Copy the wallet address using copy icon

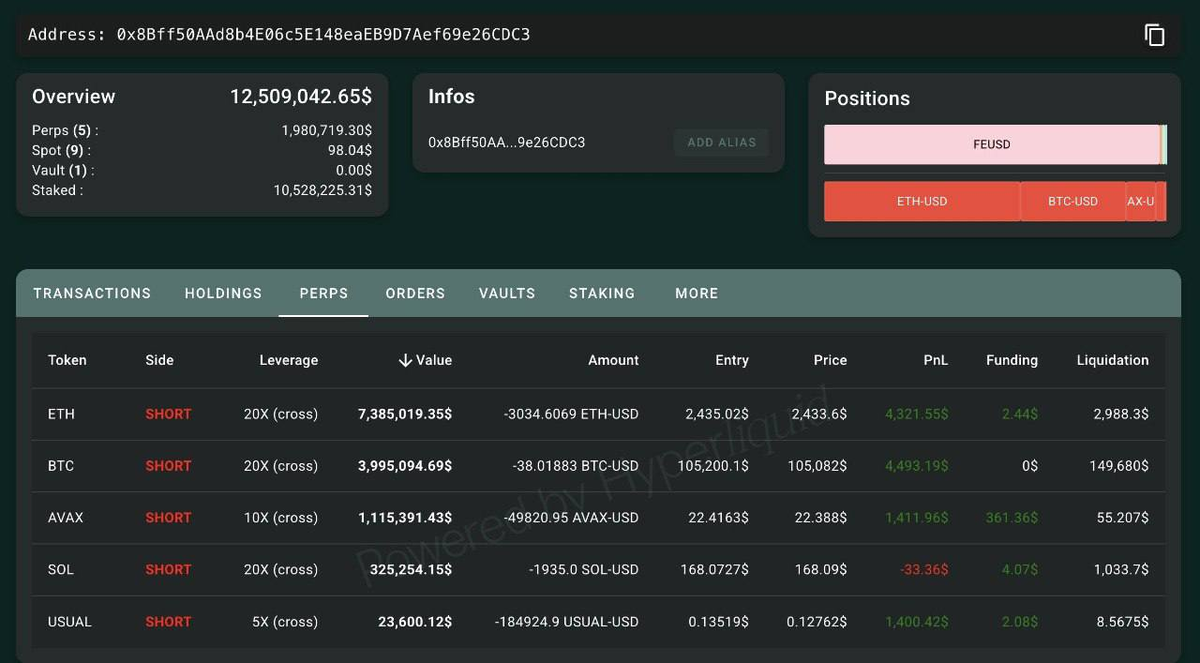(1155, 34)
